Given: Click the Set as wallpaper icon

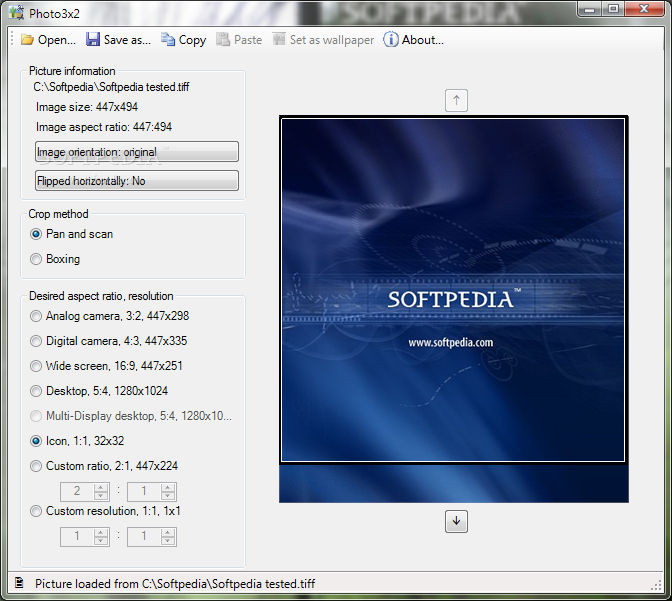Looking at the screenshot, I should pos(279,39).
